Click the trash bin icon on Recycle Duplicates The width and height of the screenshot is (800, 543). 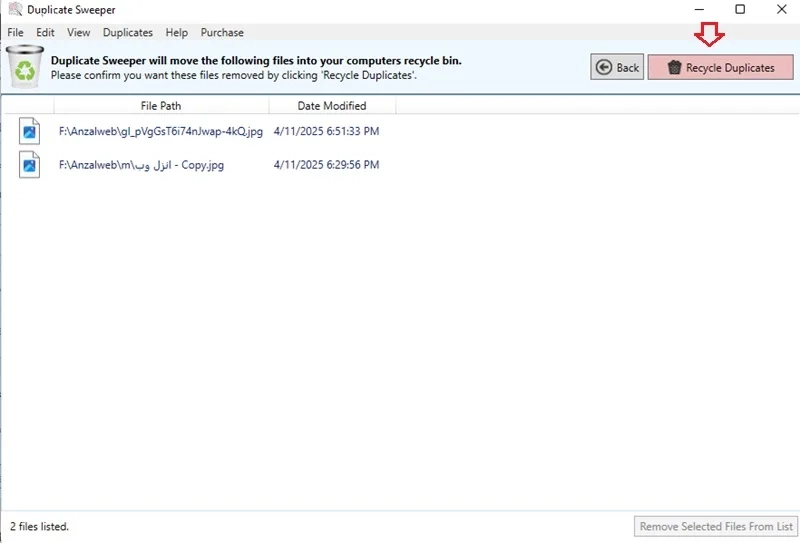point(674,67)
